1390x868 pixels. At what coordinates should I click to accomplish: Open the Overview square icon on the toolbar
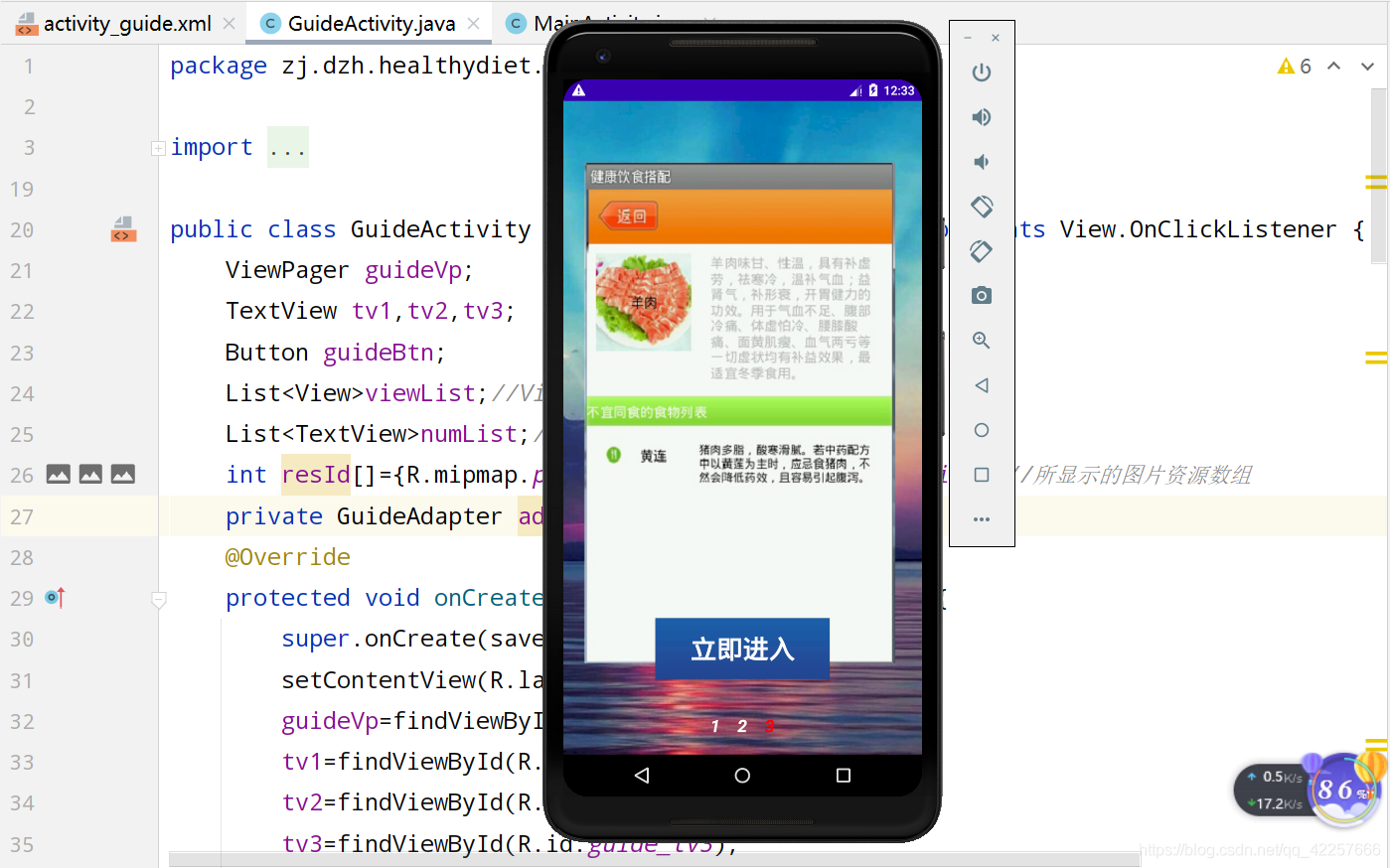(x=982, y=474)
